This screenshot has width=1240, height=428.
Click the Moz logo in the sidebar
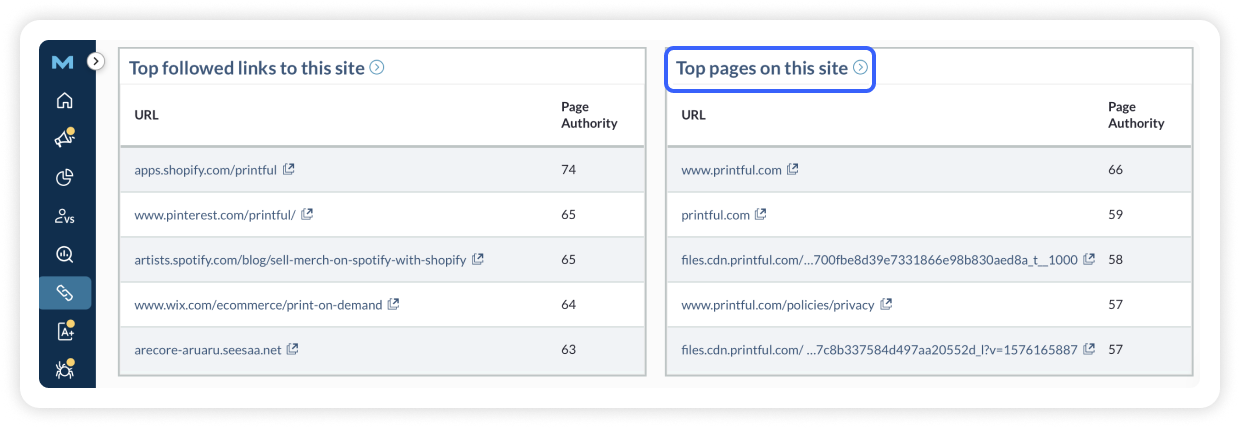click(x=62, y=62)
